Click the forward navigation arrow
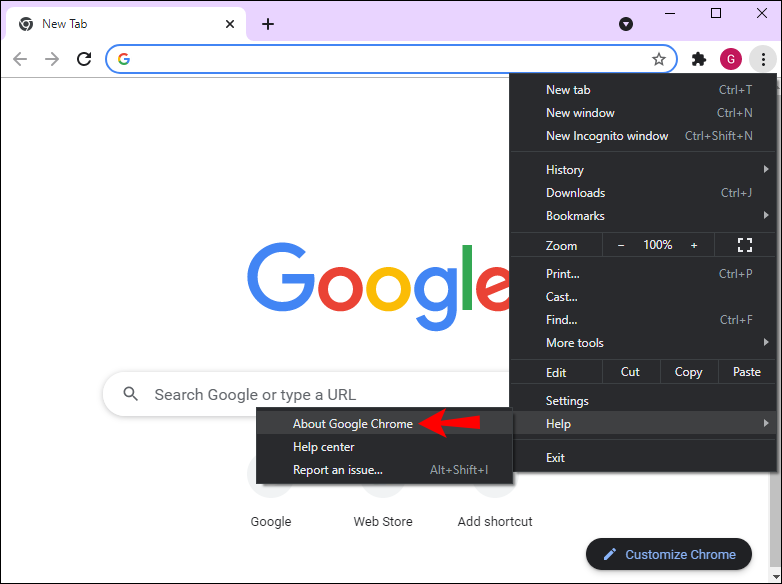This screenshot has width=782, height=584. click(x=52, y=59)
